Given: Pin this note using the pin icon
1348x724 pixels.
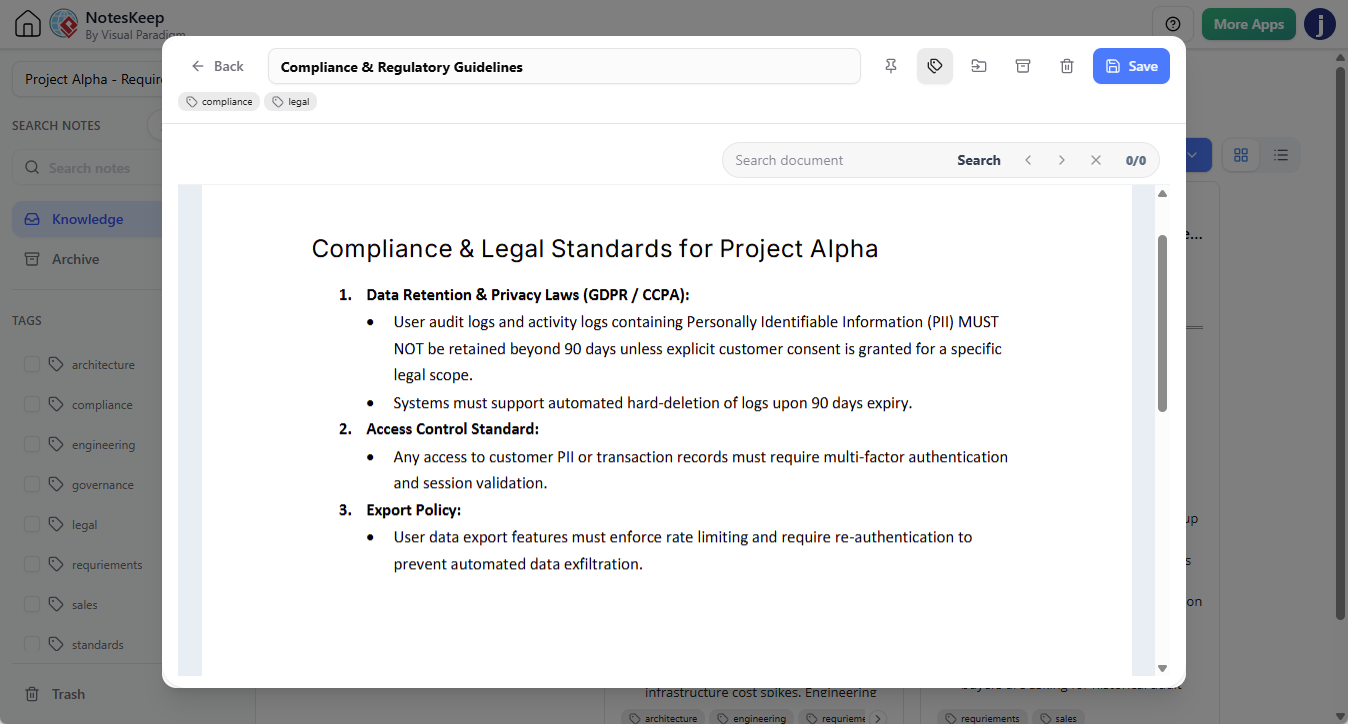Looking at the screenshot, I should click(891, 66).
